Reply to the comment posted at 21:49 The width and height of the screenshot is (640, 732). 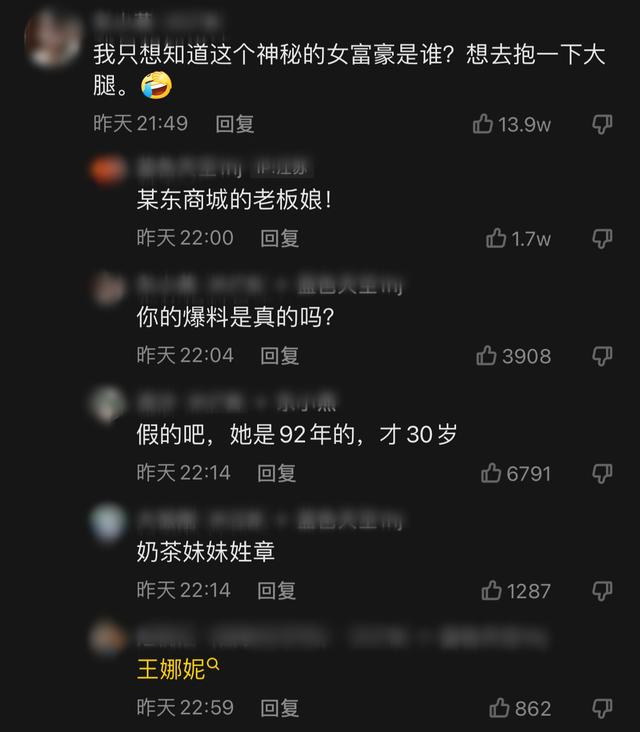pyautogui.click(x=235, y=124)
